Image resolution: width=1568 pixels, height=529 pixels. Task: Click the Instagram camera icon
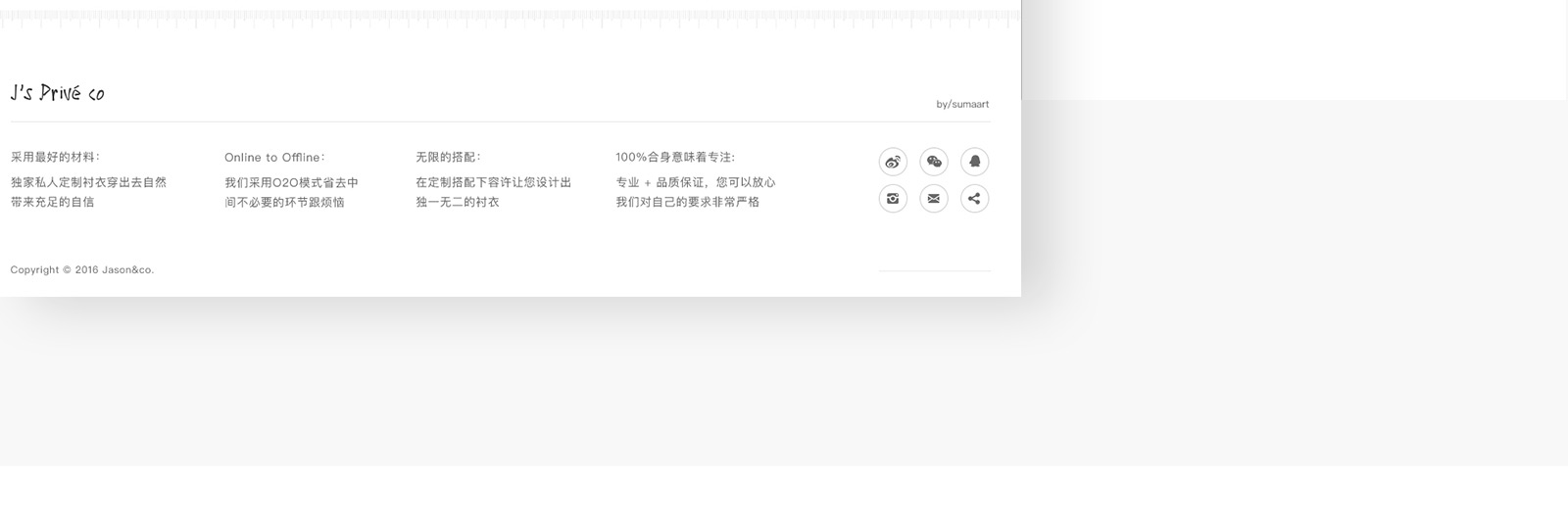pos(893,199)
